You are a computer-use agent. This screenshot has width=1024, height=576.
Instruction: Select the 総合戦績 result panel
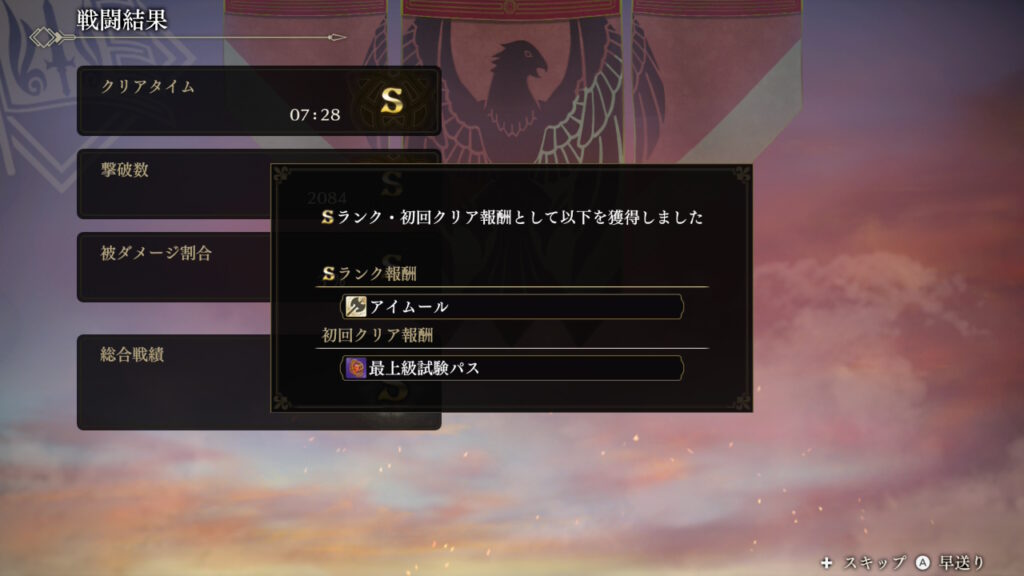click(174, 382)
